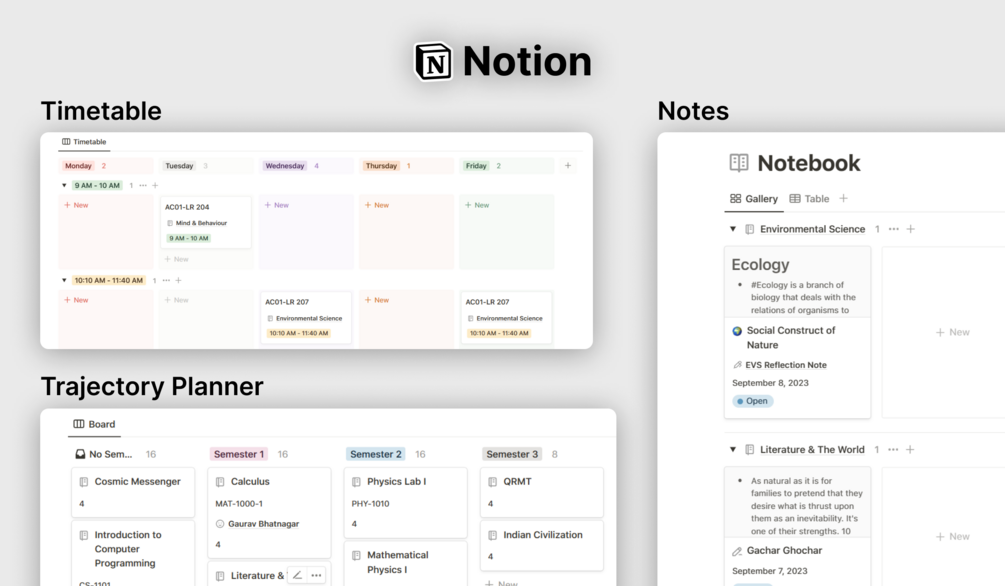Collapse the 10:10 AM - 11:40 AM group
1005x586 pixels.
[64, 280]
